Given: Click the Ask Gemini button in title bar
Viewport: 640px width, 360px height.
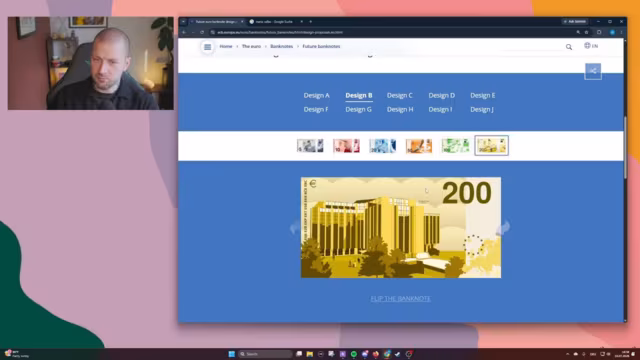Looking at the screenshot, I should click(x=575, y=22).
